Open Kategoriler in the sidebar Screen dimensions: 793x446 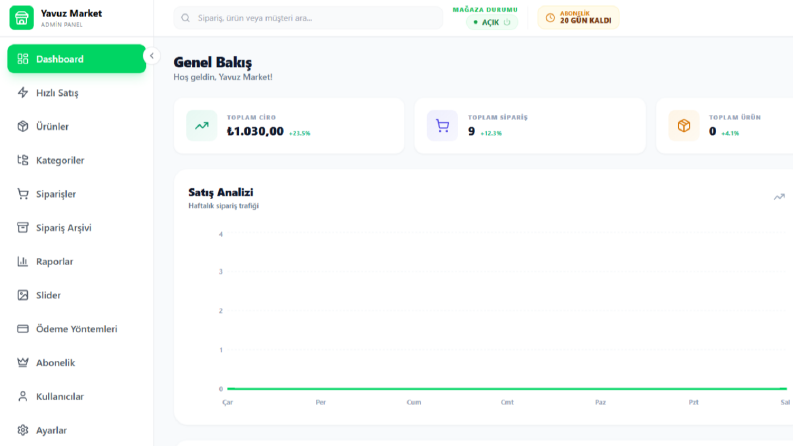[x=76, y=160]
